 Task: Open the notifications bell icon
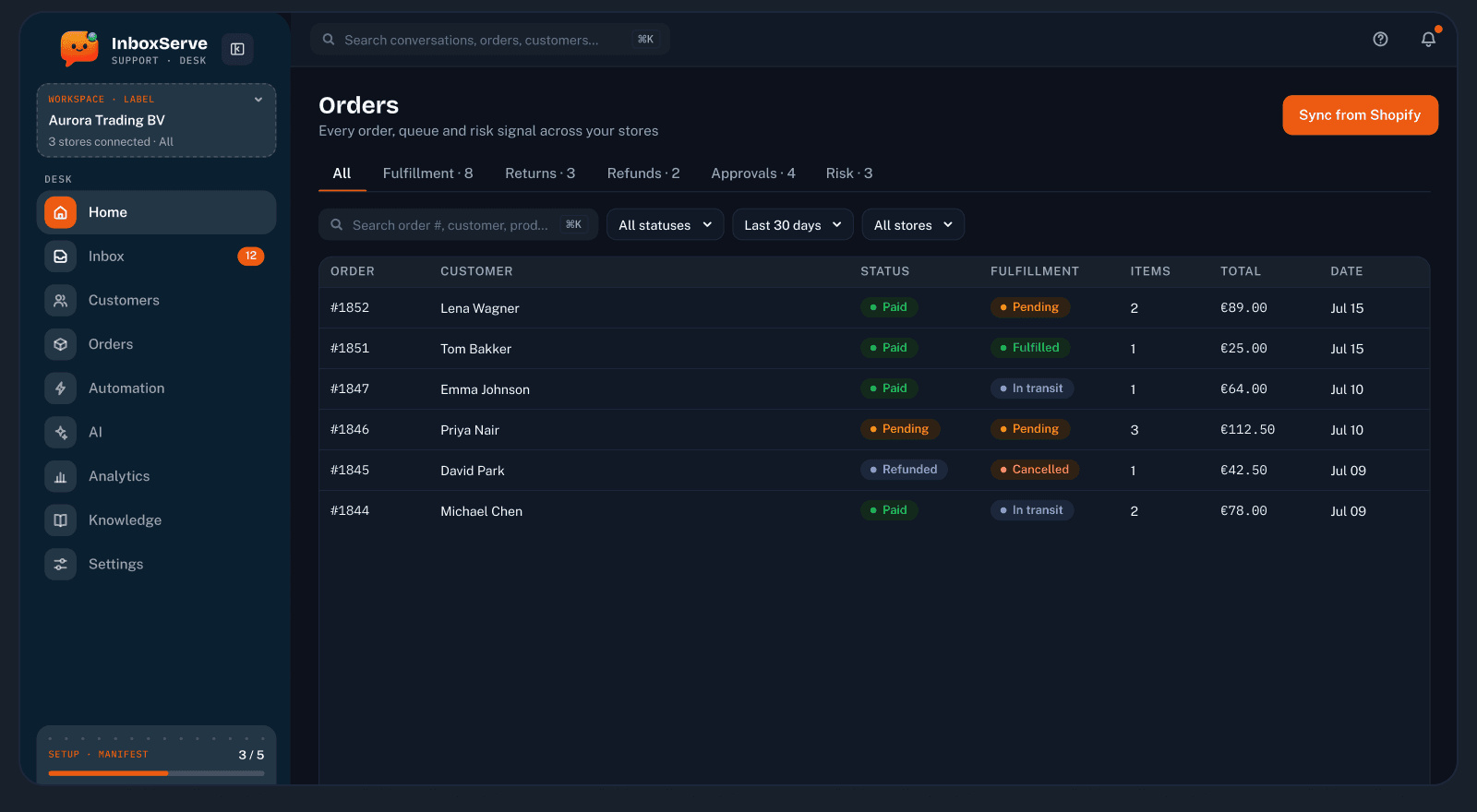(x=1428, y=39)
